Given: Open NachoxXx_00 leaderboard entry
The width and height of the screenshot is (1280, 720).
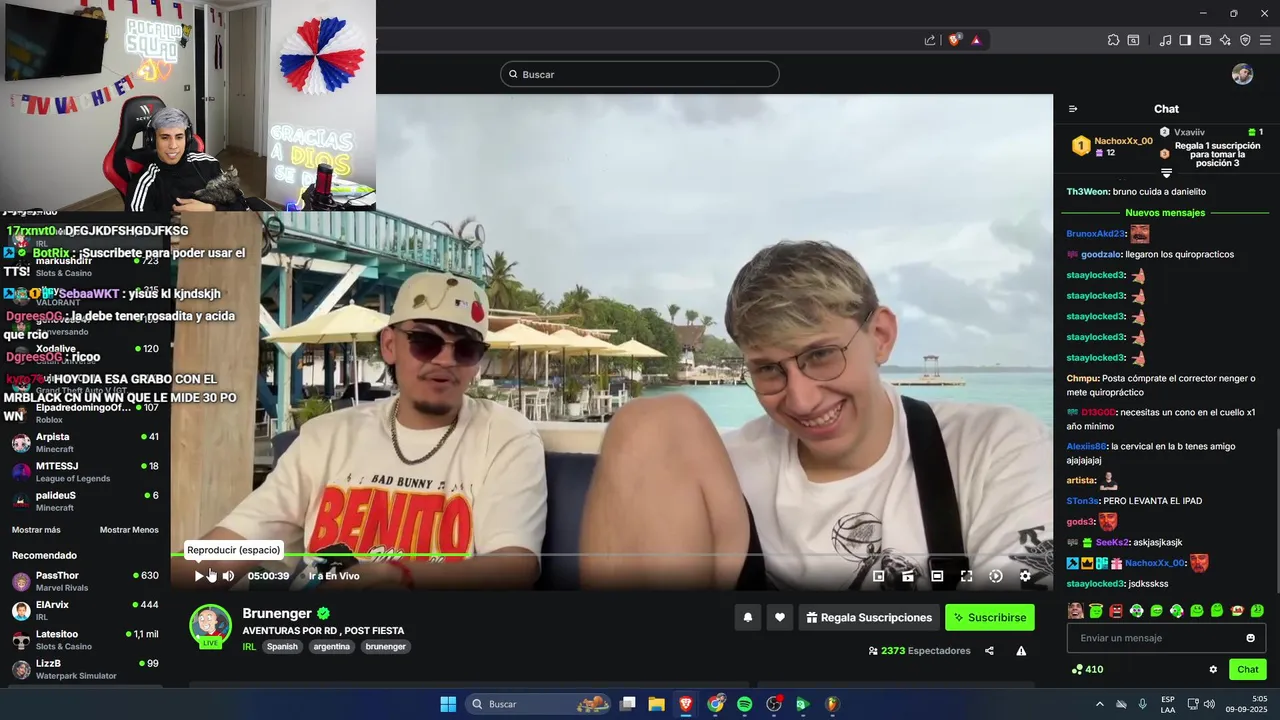Looking at the screenshot, I should (1112, 146).
